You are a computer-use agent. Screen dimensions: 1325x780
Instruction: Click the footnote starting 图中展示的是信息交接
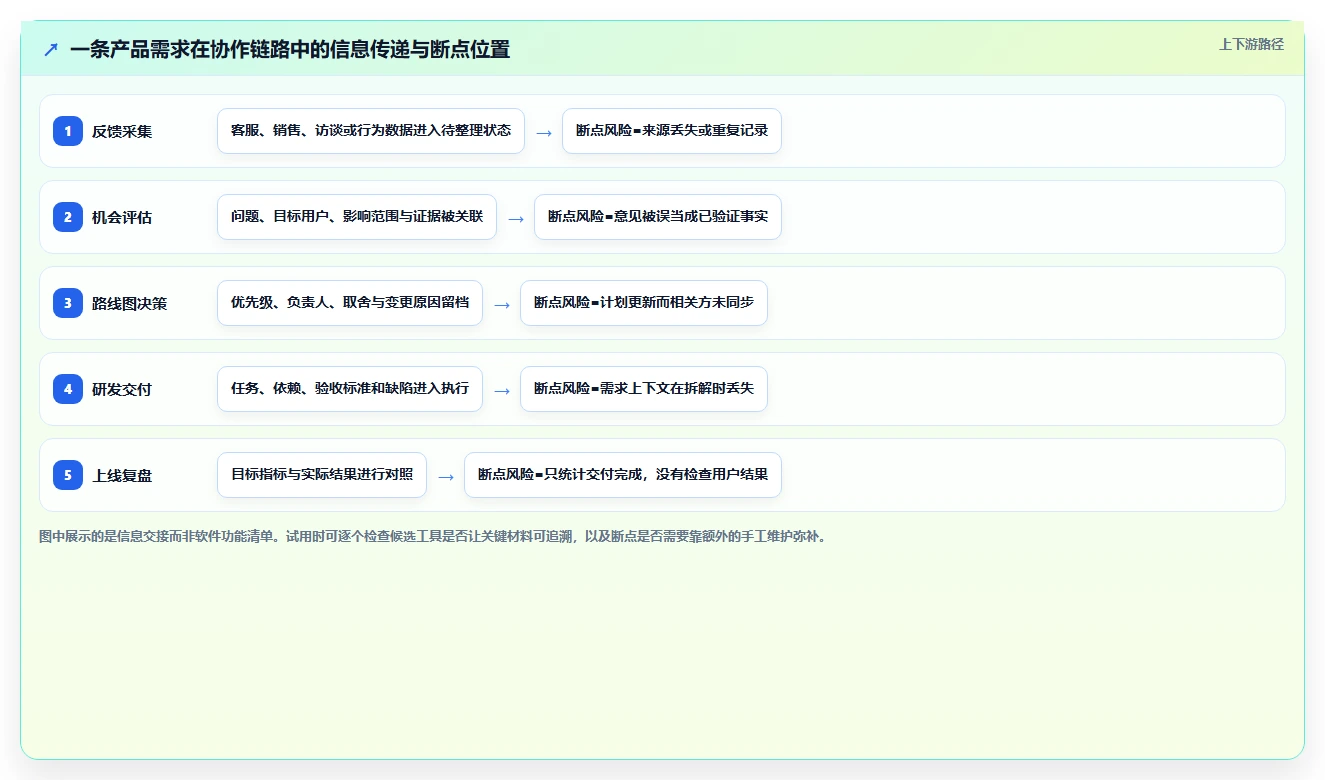tap(432, 536)
